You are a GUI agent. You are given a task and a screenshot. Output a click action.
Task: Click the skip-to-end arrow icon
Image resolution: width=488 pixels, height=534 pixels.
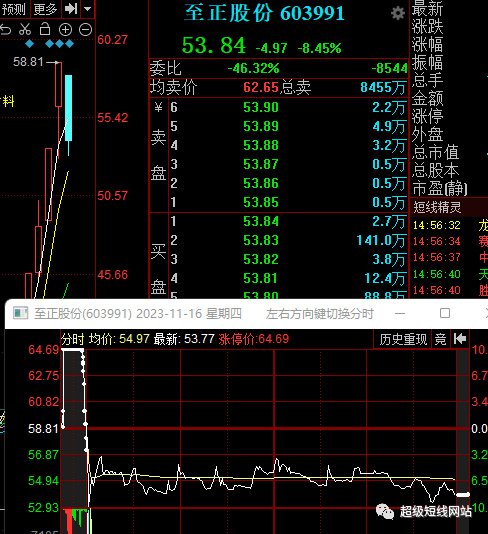pyautogui.click(x=71, y=9)
